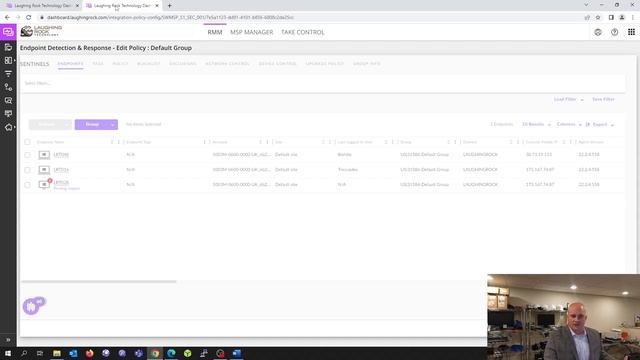This screenshot has width=640, height=360.
Task: Select the DEVICE CONTROL tab
Action: pos(277,64)
